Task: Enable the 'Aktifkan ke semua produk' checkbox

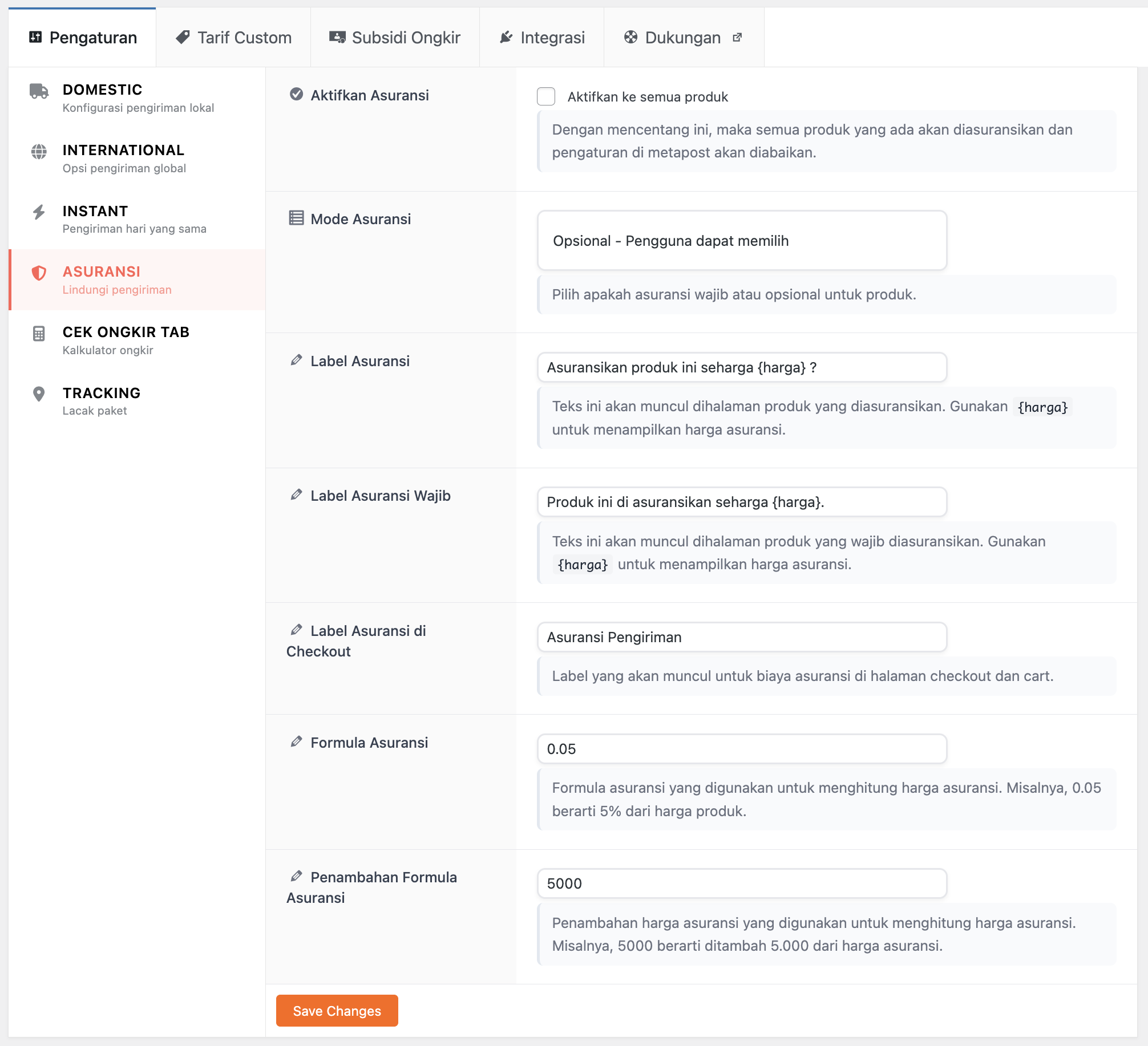Action: coord(546,96)
